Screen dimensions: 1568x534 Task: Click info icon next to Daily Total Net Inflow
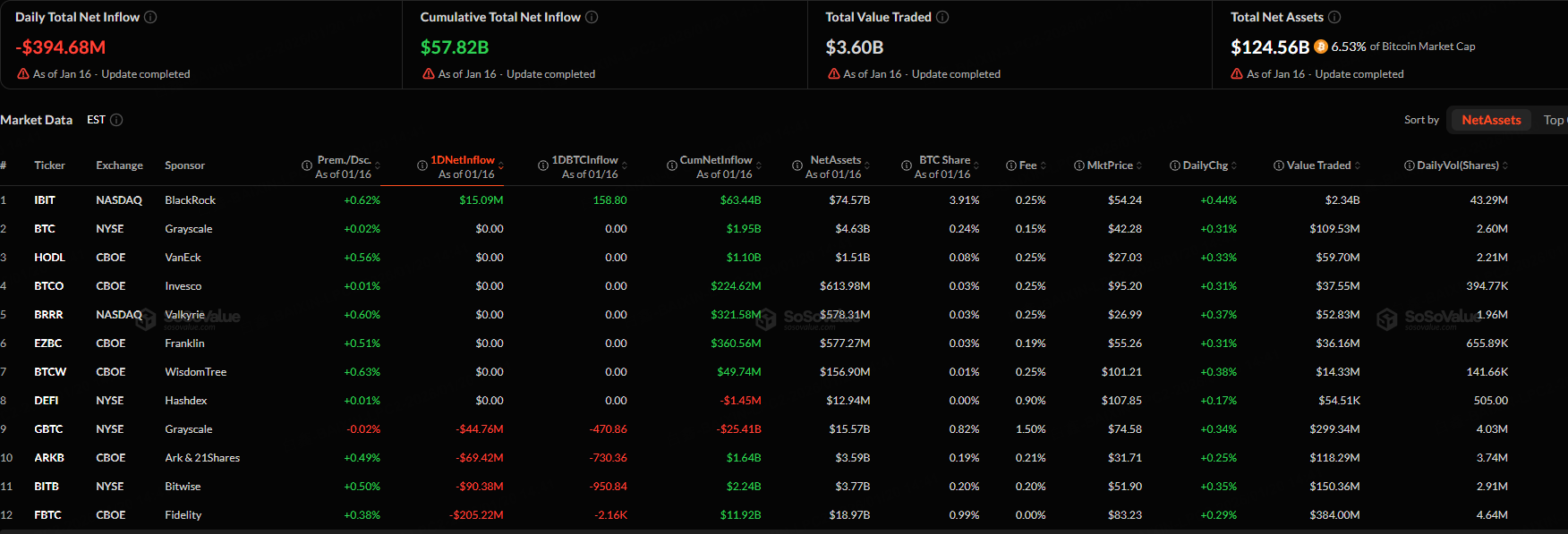(x=150, y=17)
